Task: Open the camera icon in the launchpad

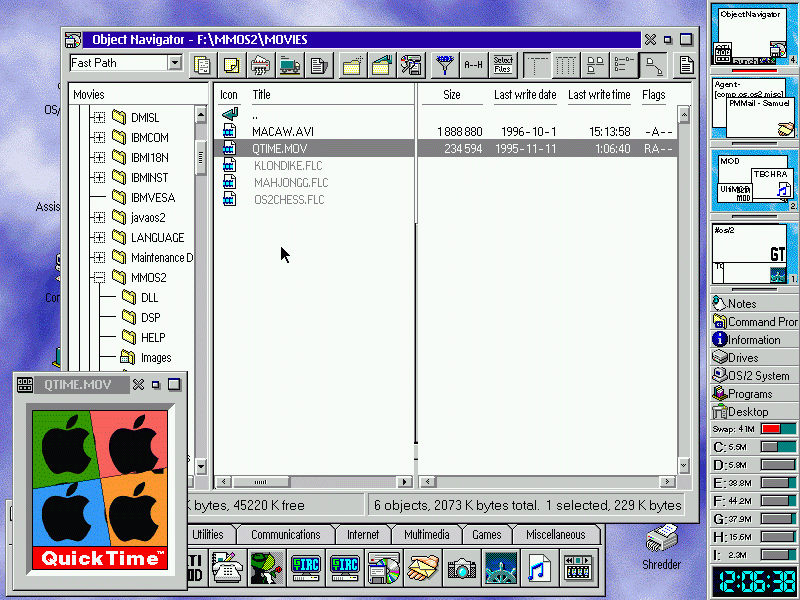Action: point(461,568)
